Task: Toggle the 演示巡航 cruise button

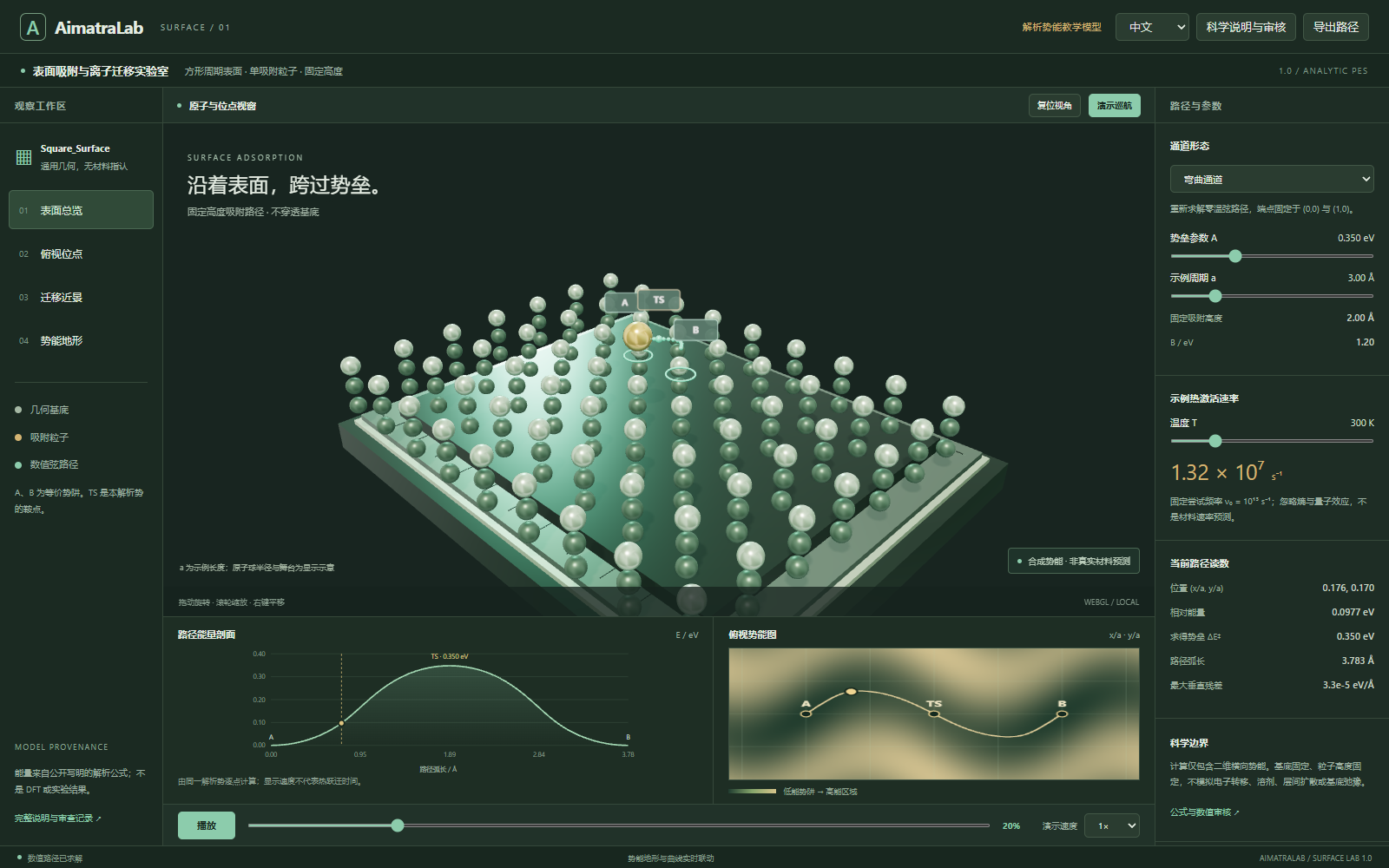Action: (x=1114, y=105)
